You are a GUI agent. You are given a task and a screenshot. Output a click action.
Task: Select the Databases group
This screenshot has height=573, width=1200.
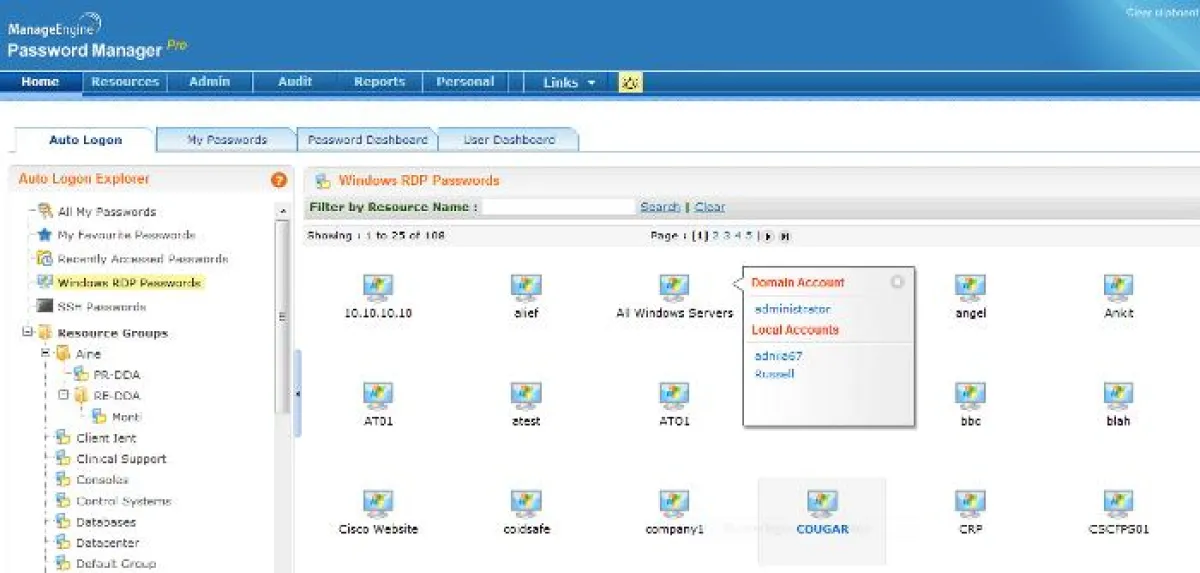[106, 522]
